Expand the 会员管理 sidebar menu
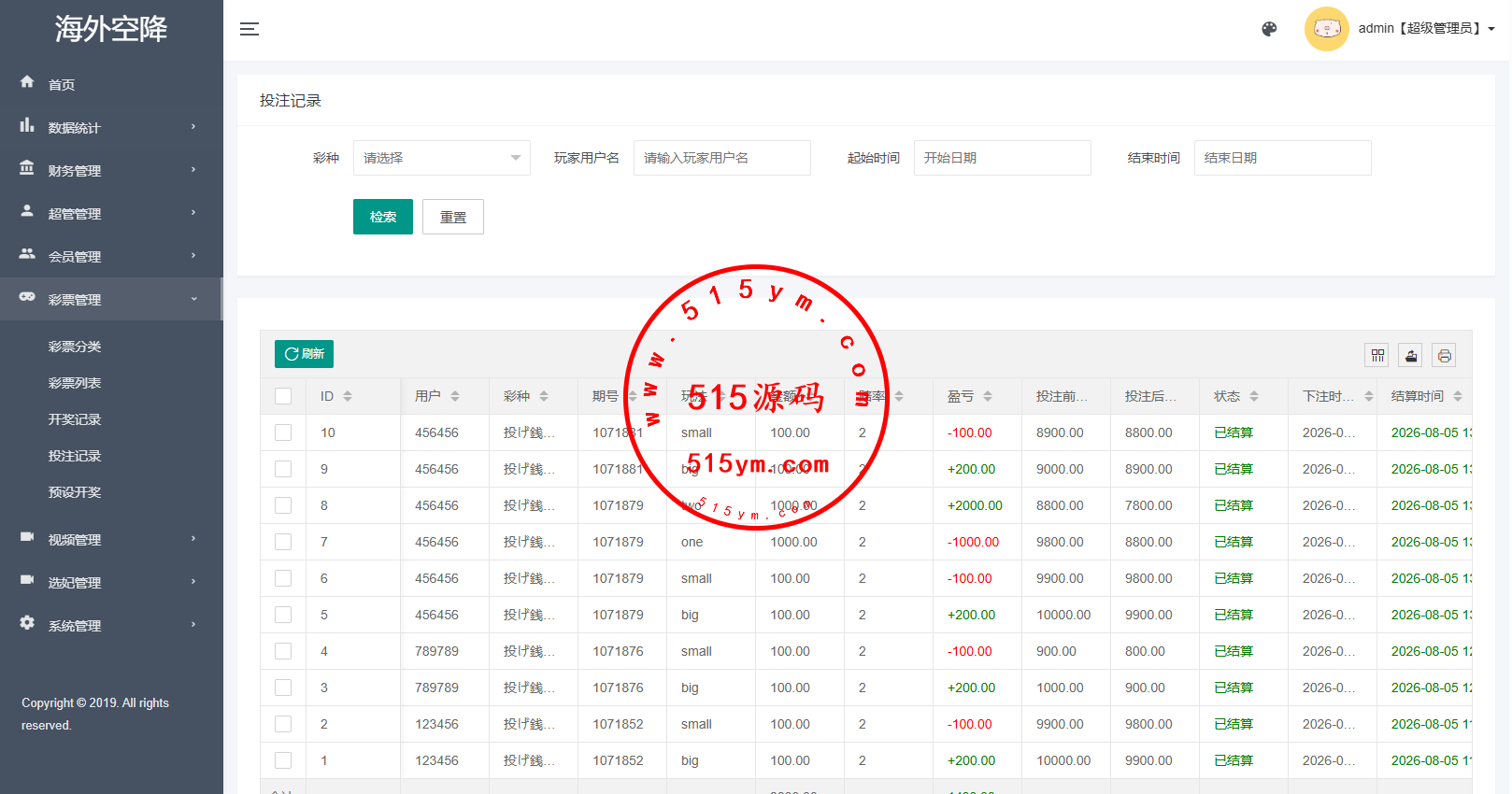Viewport: 1512px width, 794px height. click(x=111, y=256)
